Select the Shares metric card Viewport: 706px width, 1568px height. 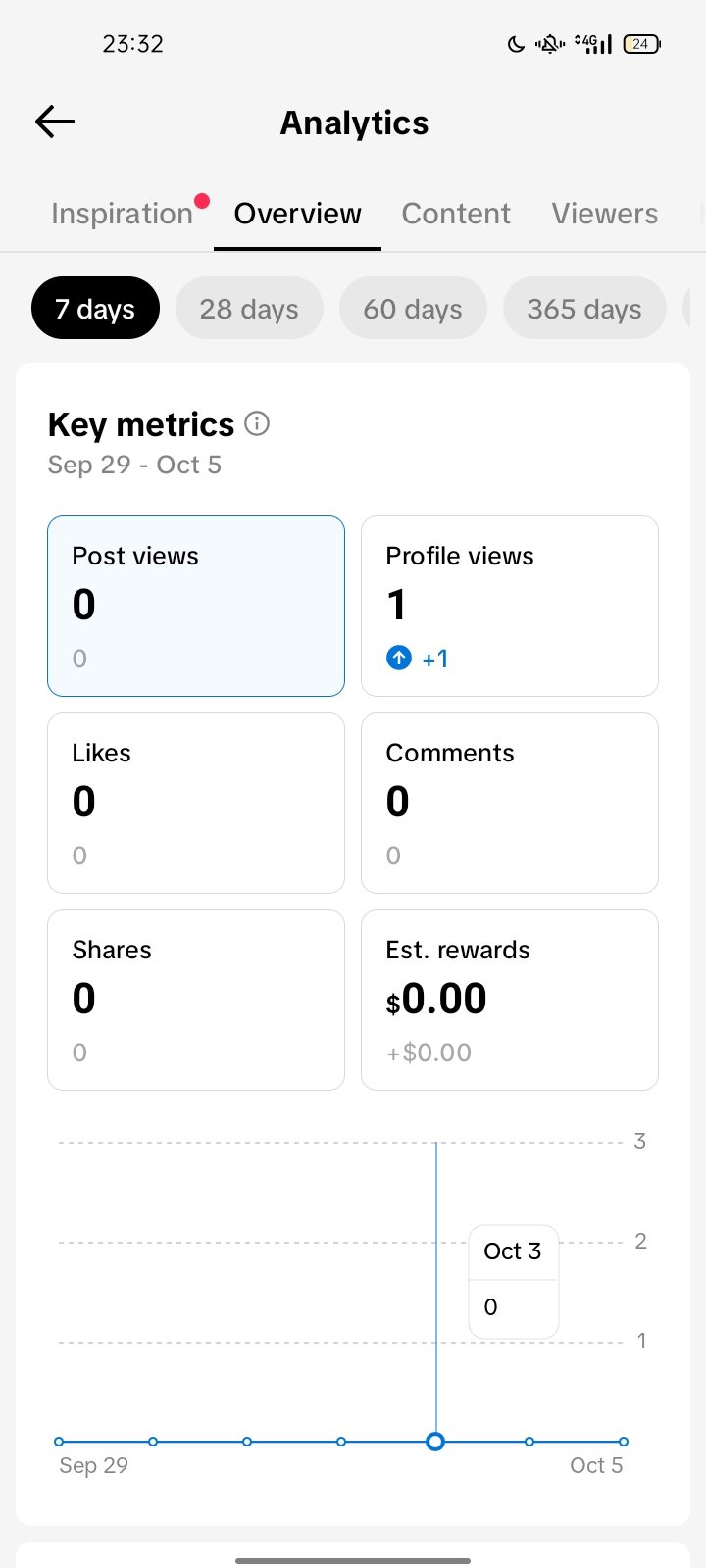tap(196, 1000)
